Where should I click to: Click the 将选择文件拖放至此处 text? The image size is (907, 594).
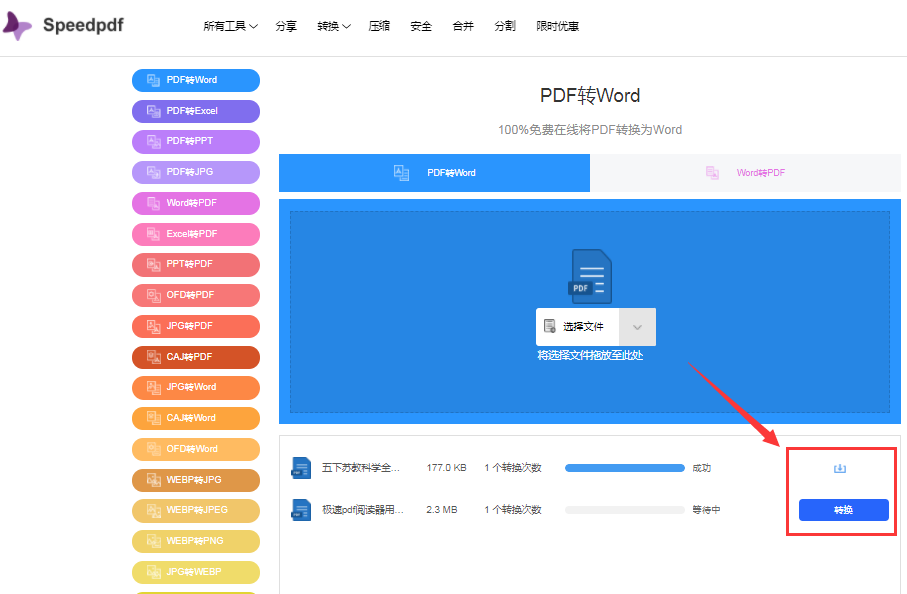point(590,355)
